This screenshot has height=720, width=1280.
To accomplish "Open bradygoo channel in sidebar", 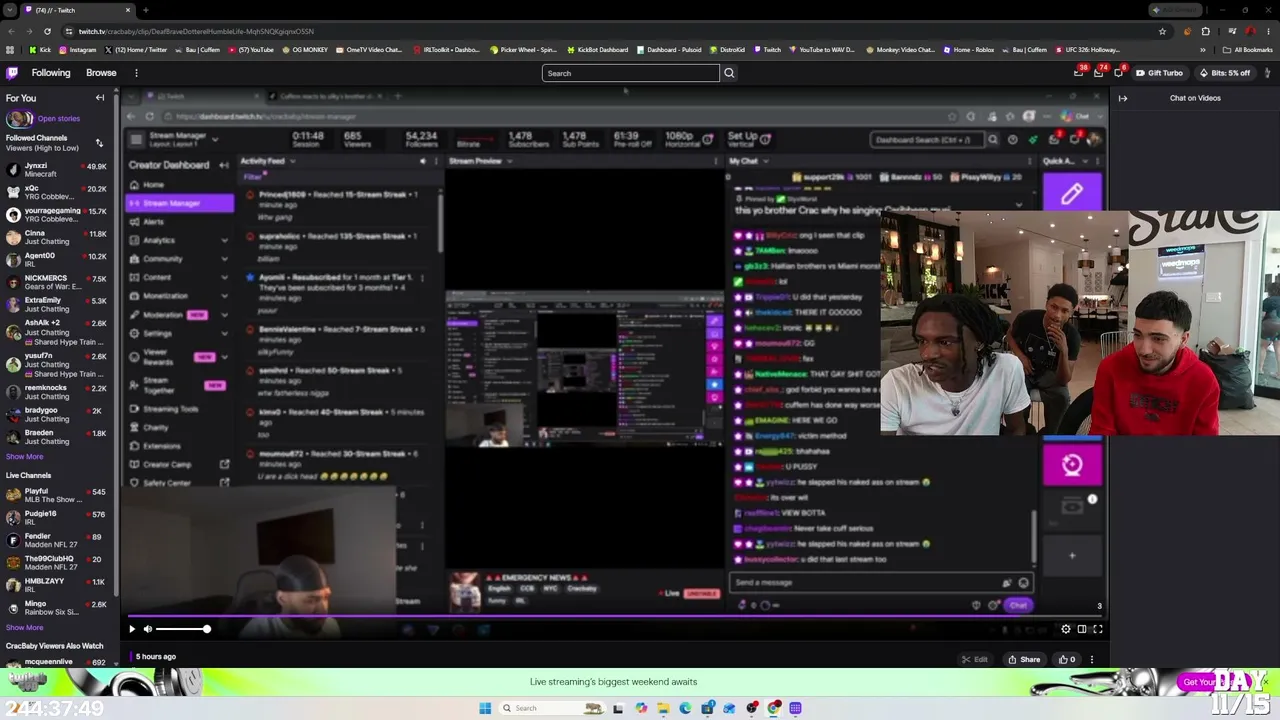I will pyautogui.click(x=56, y=415).
